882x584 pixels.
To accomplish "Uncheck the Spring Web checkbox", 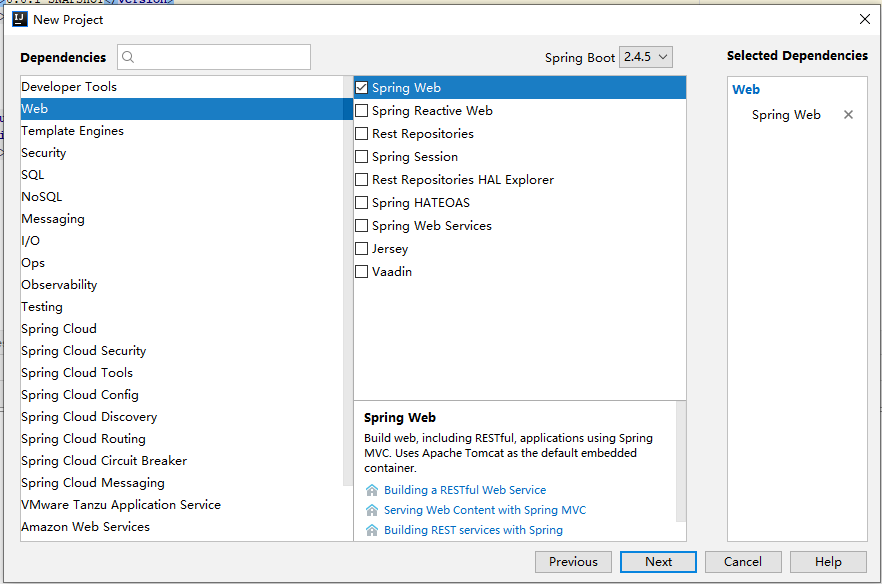I will tap(362, 88).
